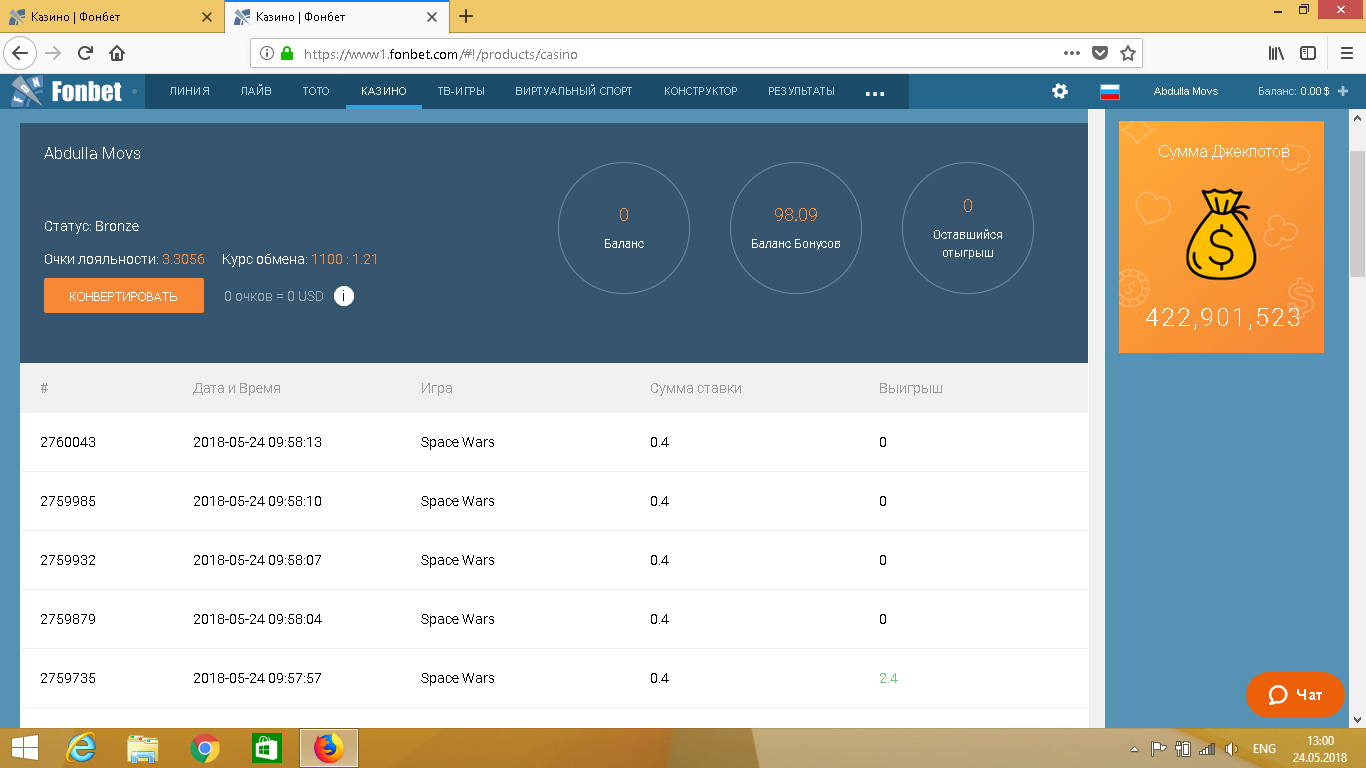The height and width of the screenshot is (768, 1366).
Task: Open the Чат support button
Action: (x=1295, y=694)
